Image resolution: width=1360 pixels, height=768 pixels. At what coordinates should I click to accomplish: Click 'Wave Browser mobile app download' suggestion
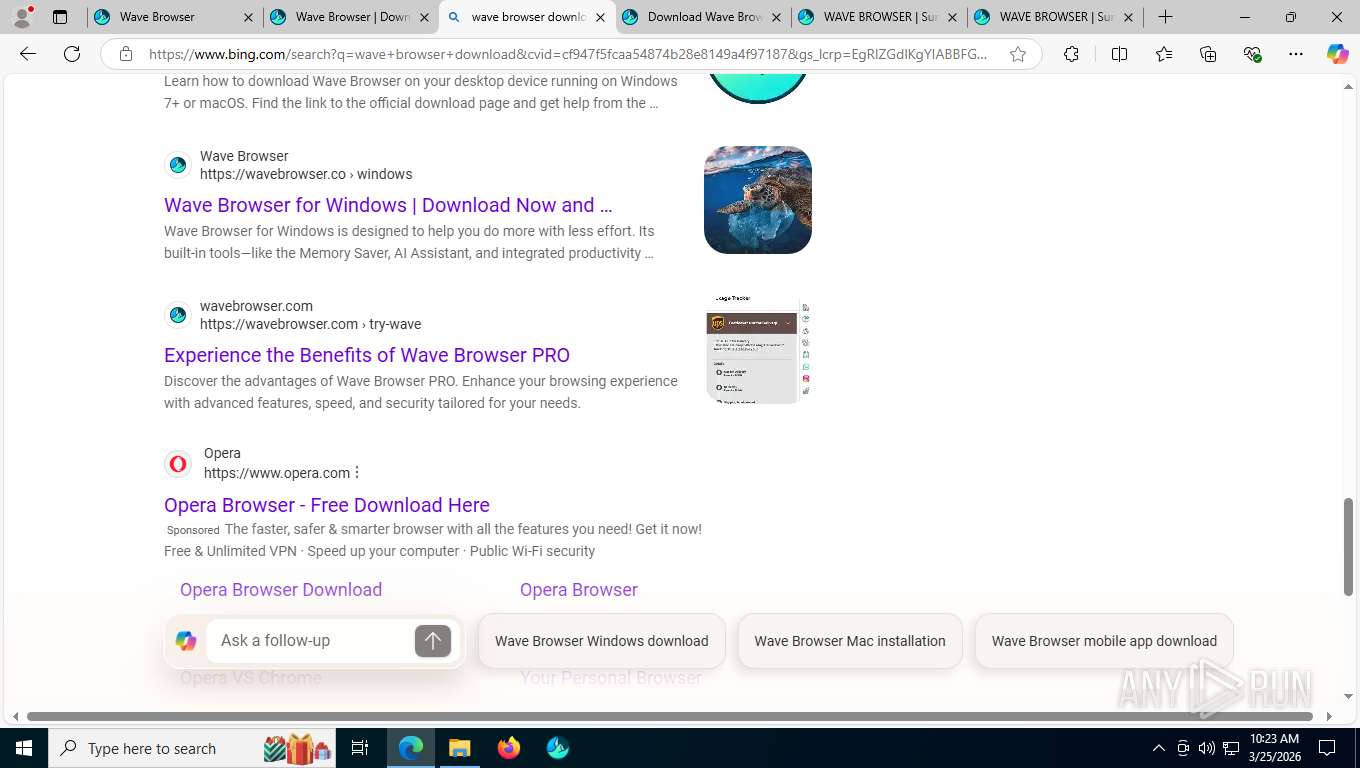click(1104, 641)
